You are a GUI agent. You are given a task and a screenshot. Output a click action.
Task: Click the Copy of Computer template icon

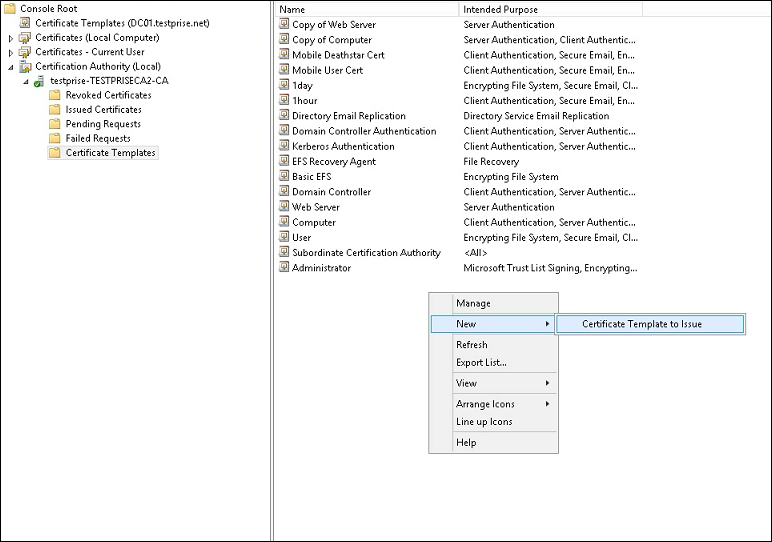pyautogui.click(x=284, y=39)
